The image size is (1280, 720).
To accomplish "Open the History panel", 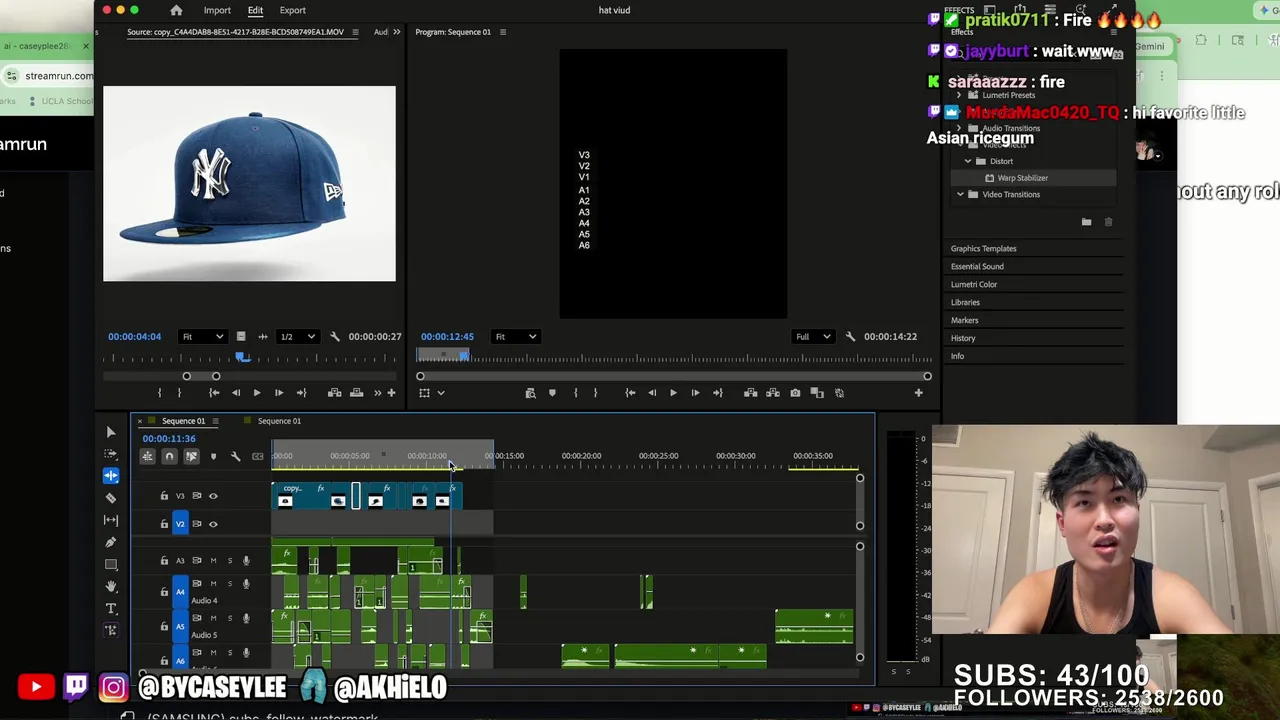I will coord(962,338).
